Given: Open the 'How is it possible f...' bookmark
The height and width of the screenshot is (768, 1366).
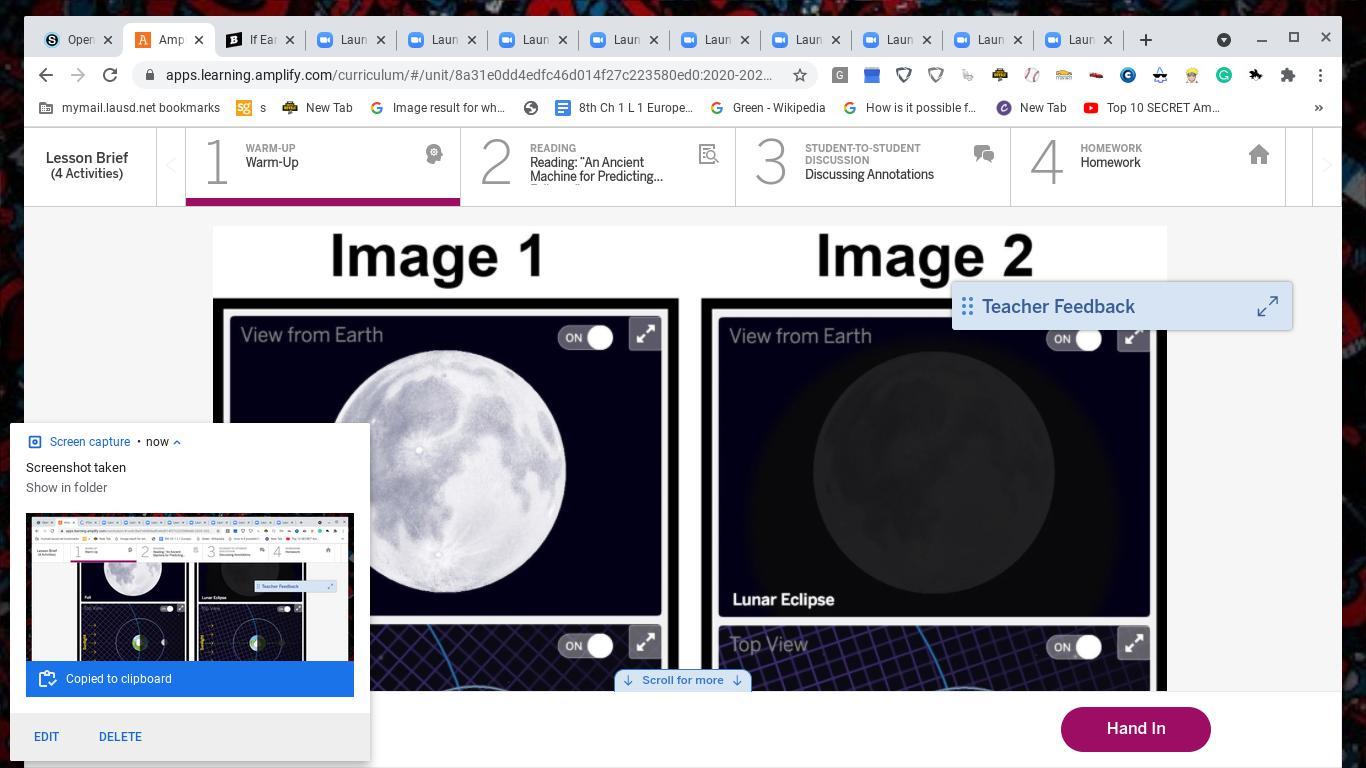Looking at the screenshot, I should click(x=909, y=108).
